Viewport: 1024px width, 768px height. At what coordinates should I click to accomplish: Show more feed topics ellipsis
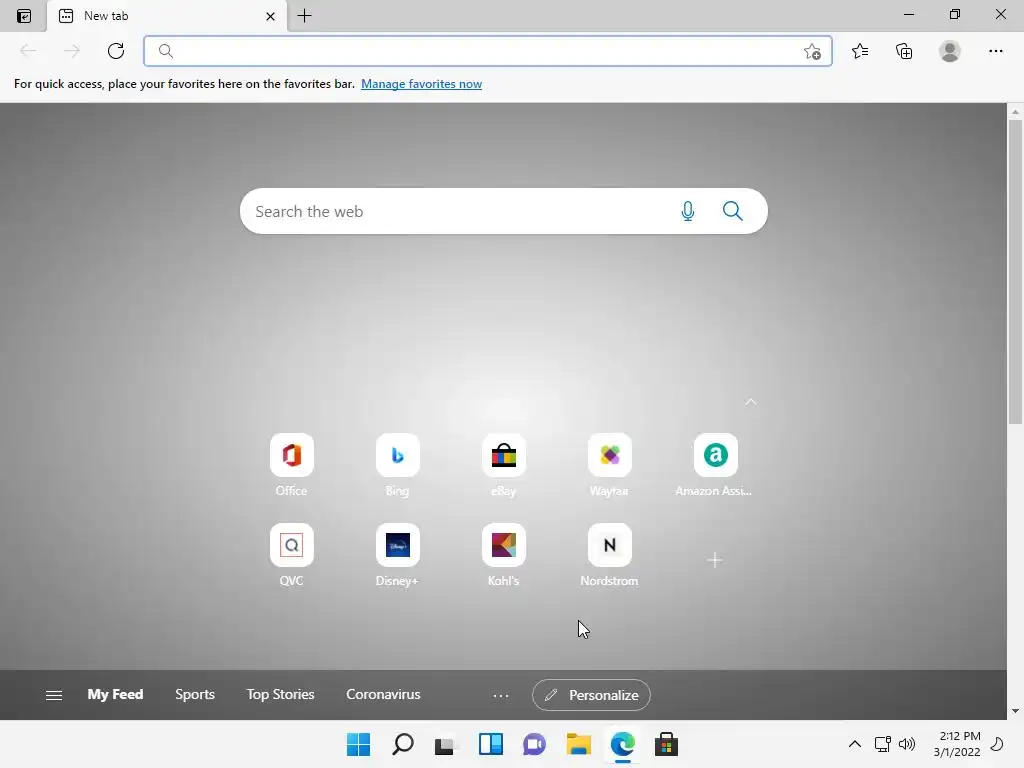click(501, 696)
